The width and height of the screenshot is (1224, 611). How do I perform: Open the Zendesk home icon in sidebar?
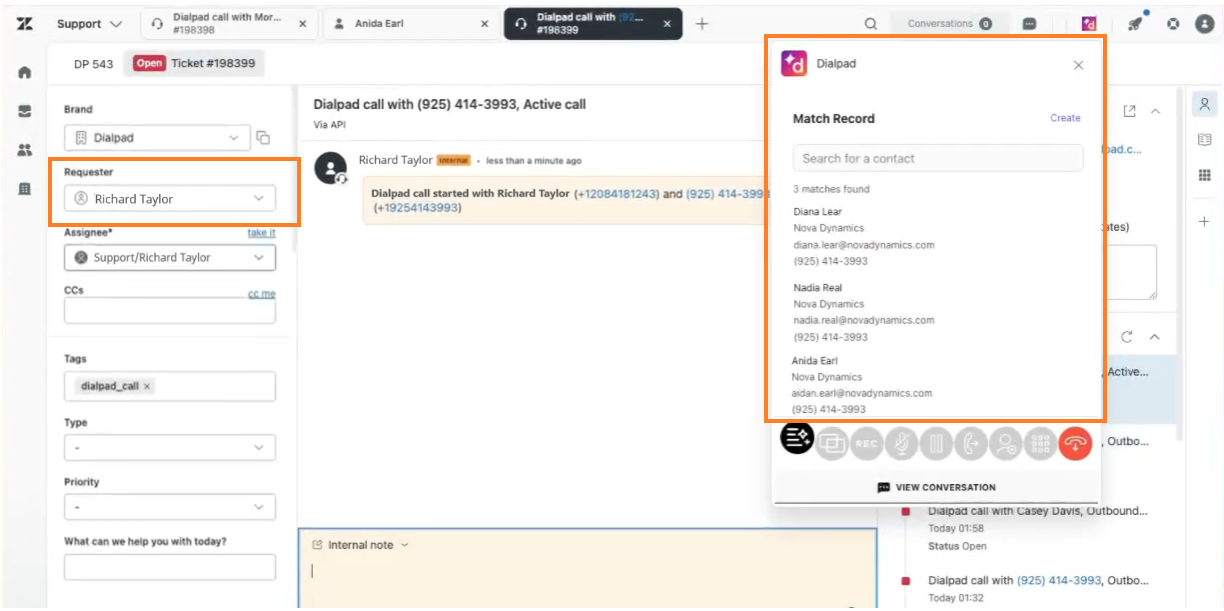(x=24, y=73)
